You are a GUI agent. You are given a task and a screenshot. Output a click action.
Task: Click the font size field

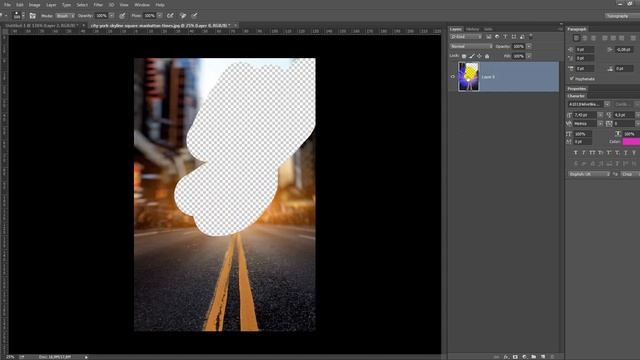point(585,115)
